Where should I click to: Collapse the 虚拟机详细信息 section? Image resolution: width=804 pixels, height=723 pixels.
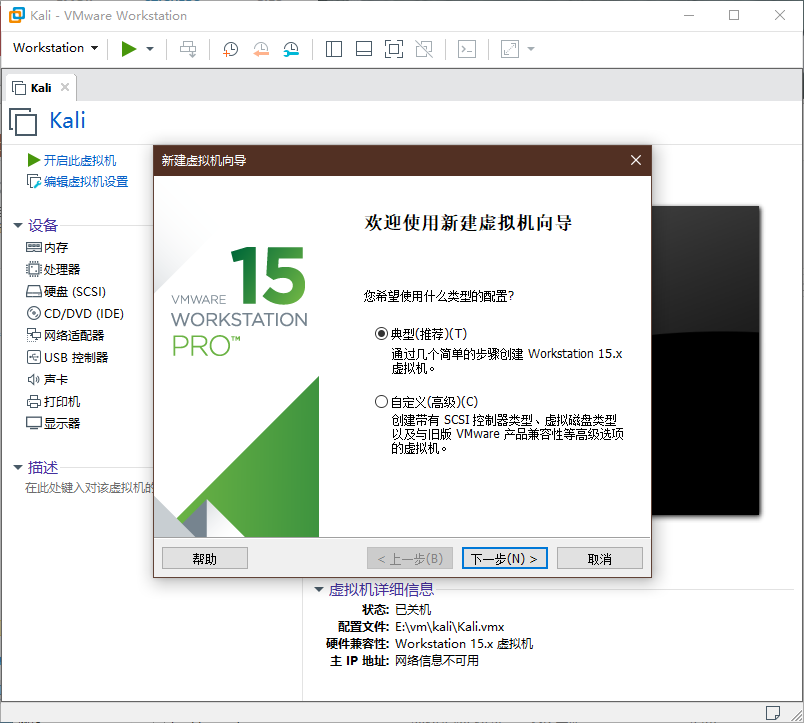tap(319, 590)
